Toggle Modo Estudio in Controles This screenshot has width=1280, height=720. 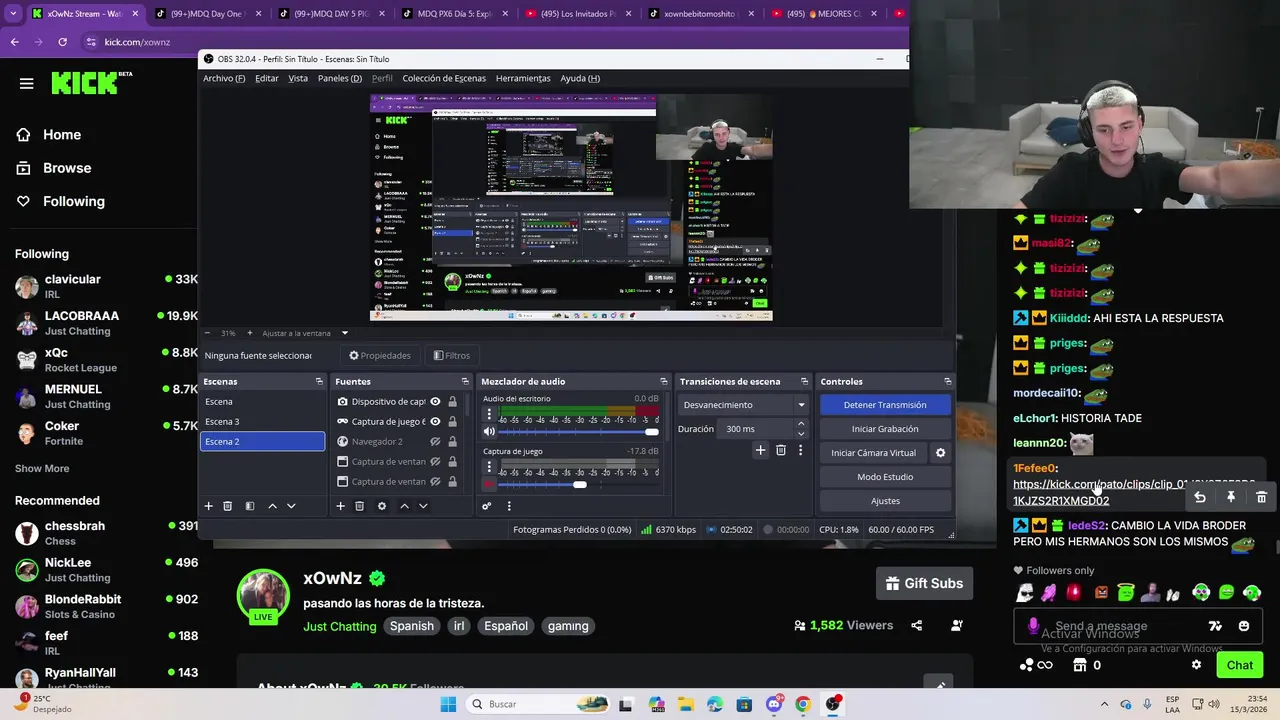(885, 477)
